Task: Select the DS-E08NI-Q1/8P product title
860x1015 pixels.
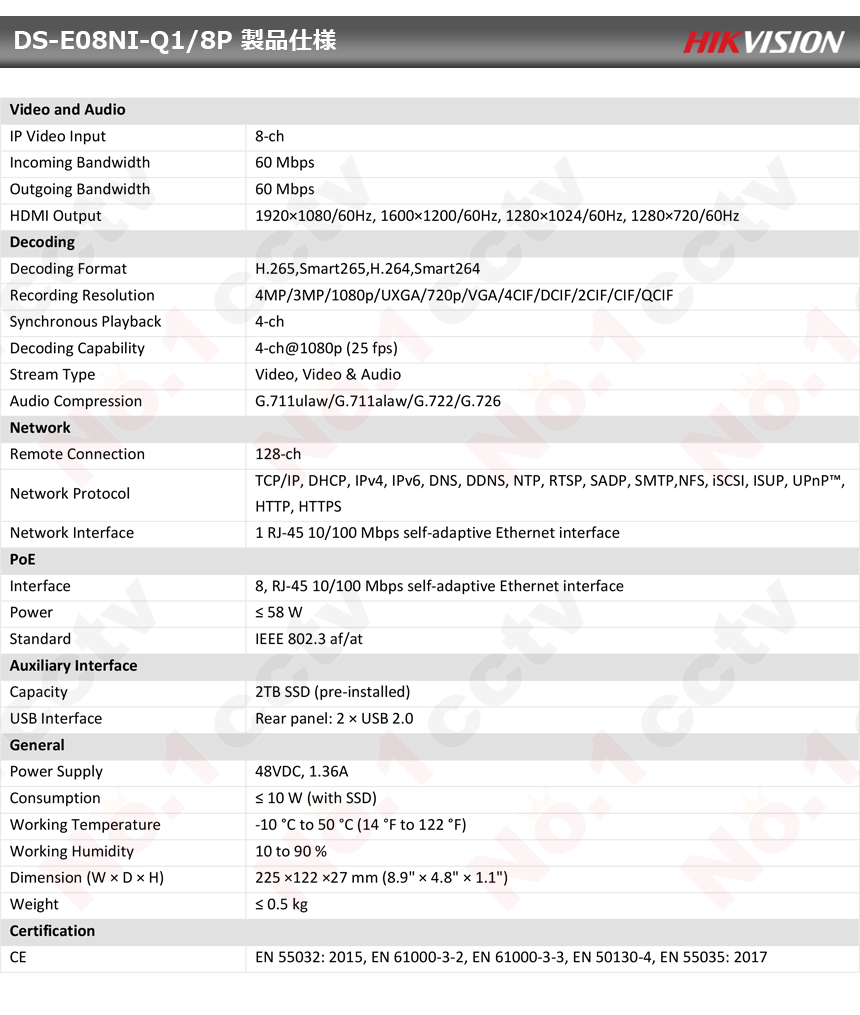Action: (x=175, y=40)
